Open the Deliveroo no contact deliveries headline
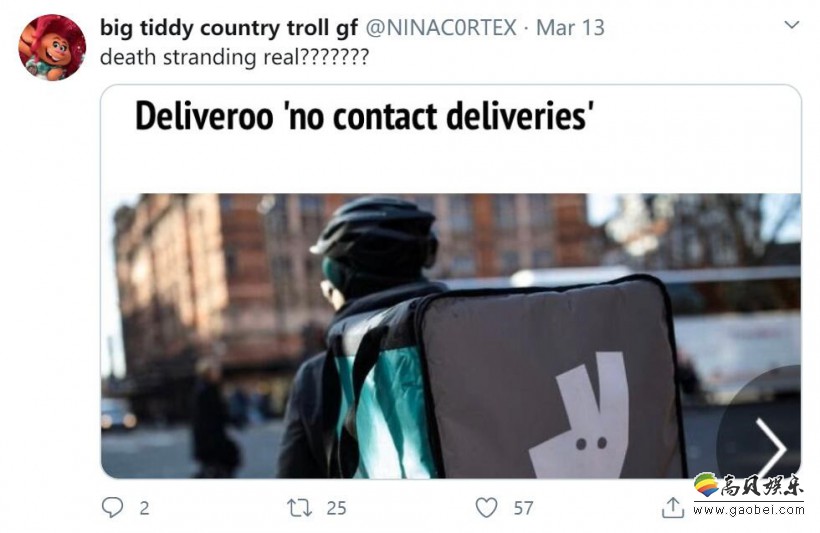The width and height of the screenshot is (820, 533). click(365, 116)
